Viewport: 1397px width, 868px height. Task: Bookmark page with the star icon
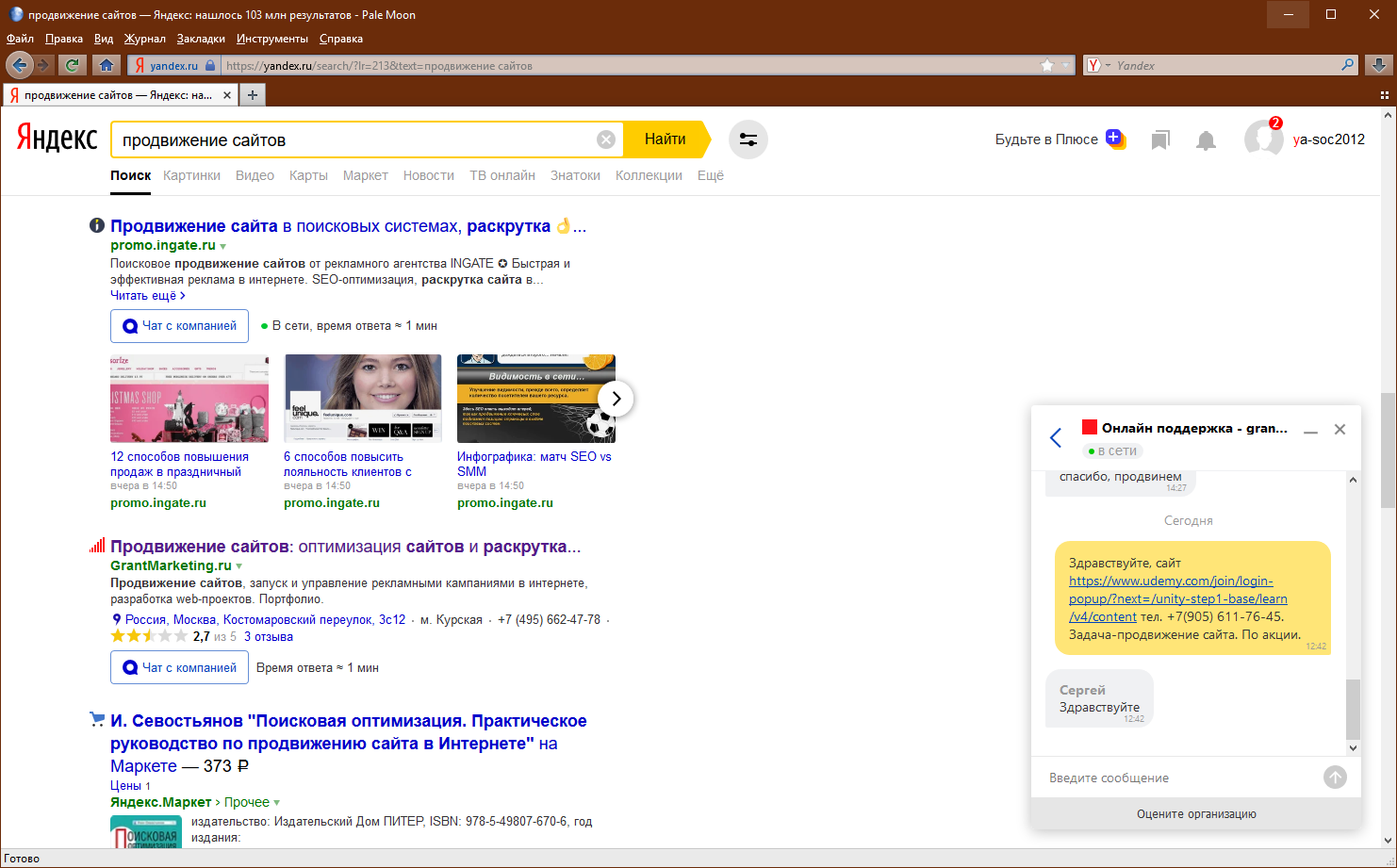tap(1047, 65)
